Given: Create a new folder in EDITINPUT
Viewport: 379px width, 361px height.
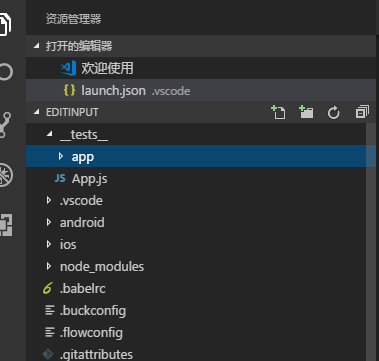Looking at the screenshot, I should pyautogui.click(x=306, y=112).
